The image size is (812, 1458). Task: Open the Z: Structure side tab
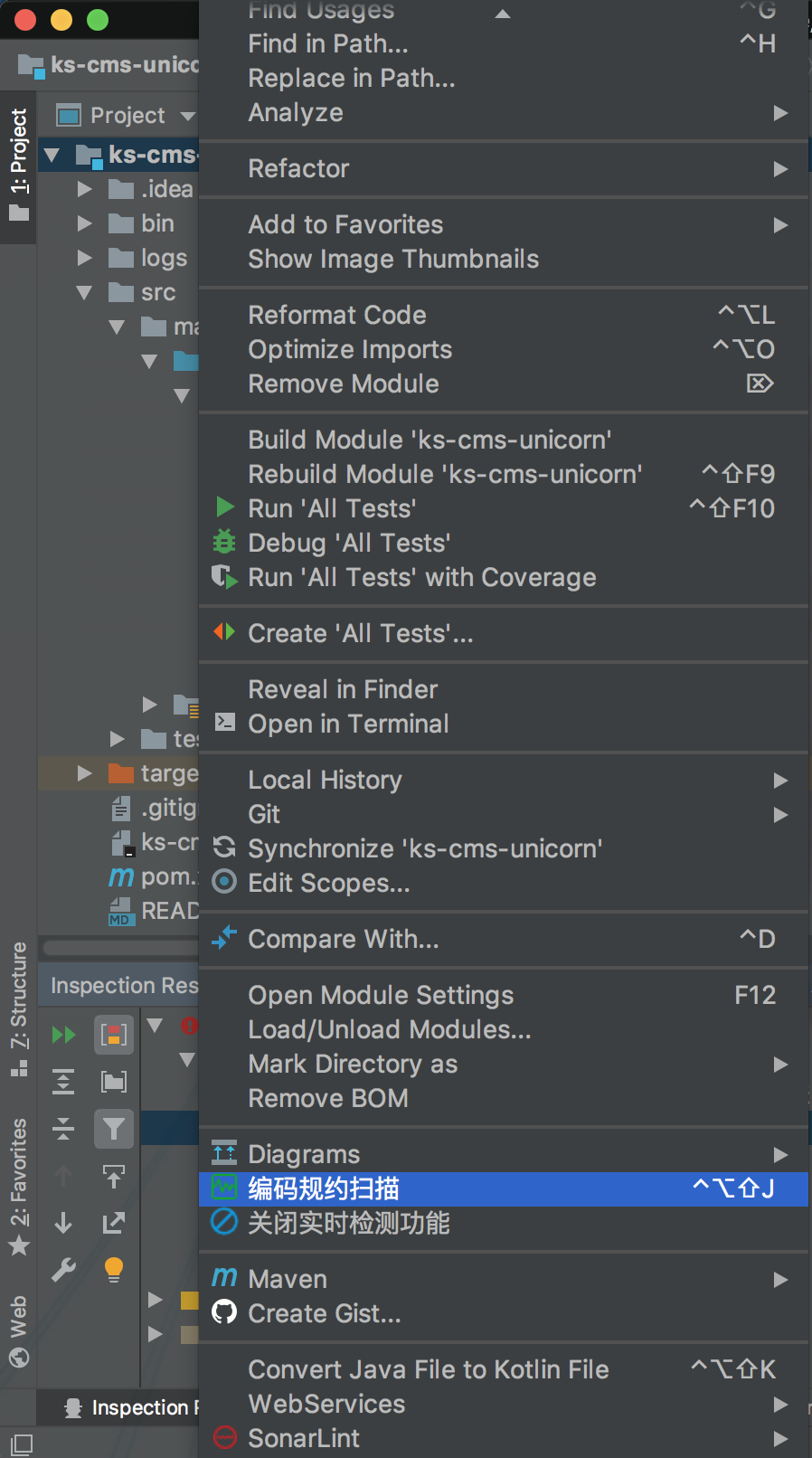click(x=19, y=1008)
